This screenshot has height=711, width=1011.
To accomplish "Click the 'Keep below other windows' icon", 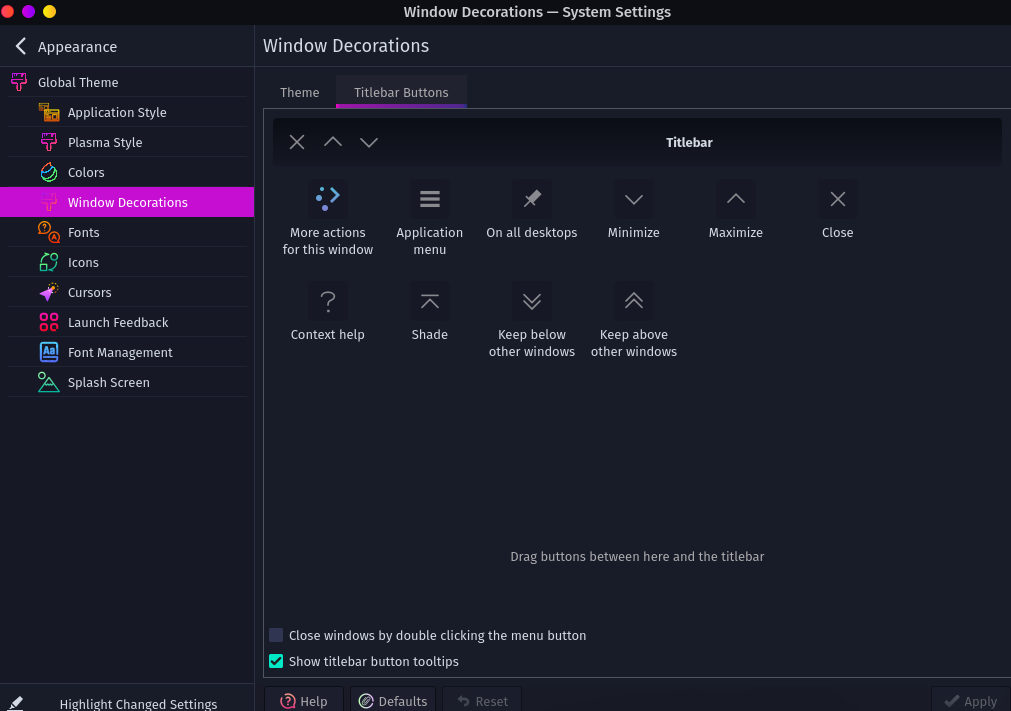I will click(532, 301).
